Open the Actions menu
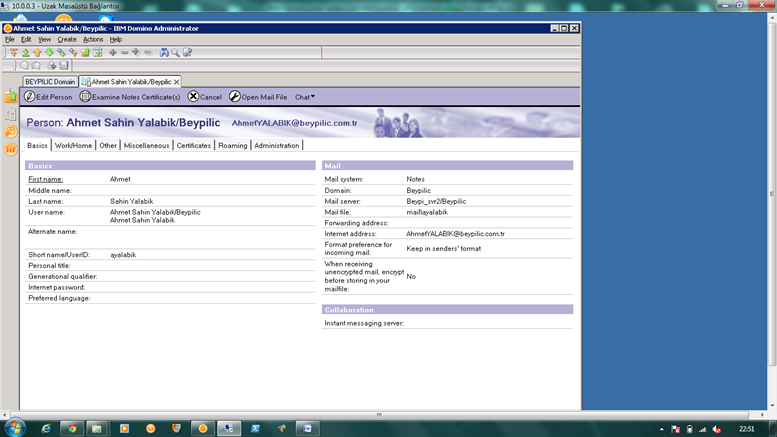The image size is (777, 437). [x=93, y=39]
